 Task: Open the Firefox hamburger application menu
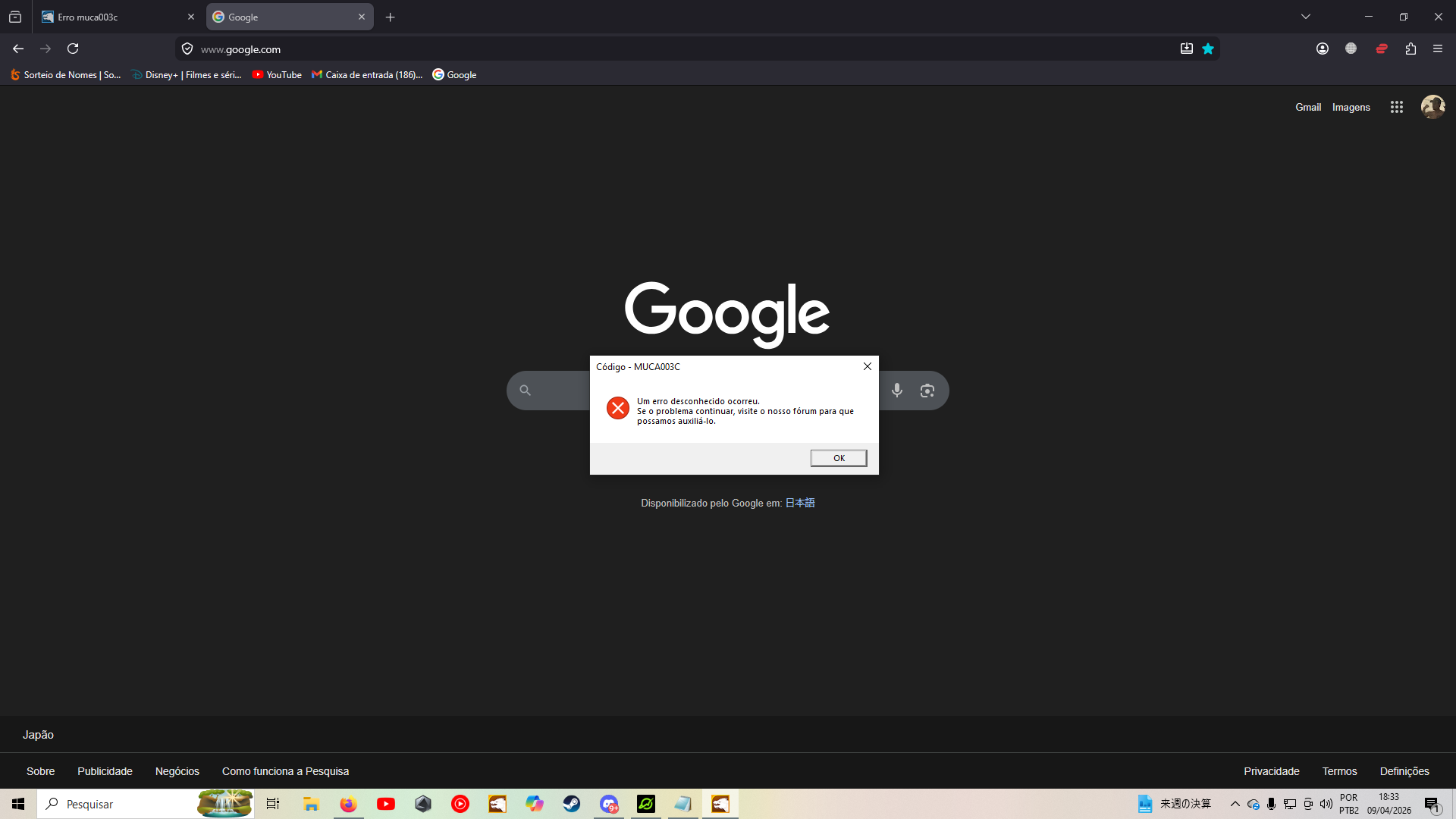1437,49
